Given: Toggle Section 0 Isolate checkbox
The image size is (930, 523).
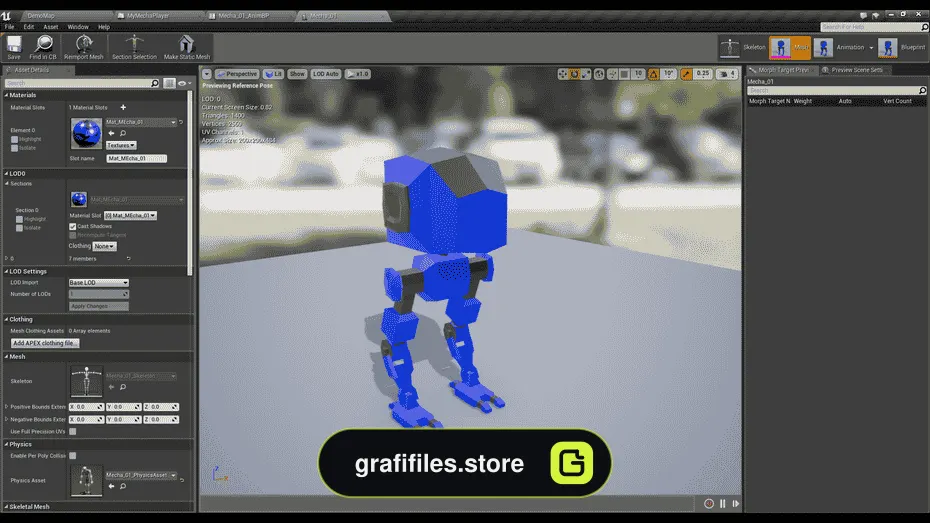Looking at the screenshot, I should (19, 228).
